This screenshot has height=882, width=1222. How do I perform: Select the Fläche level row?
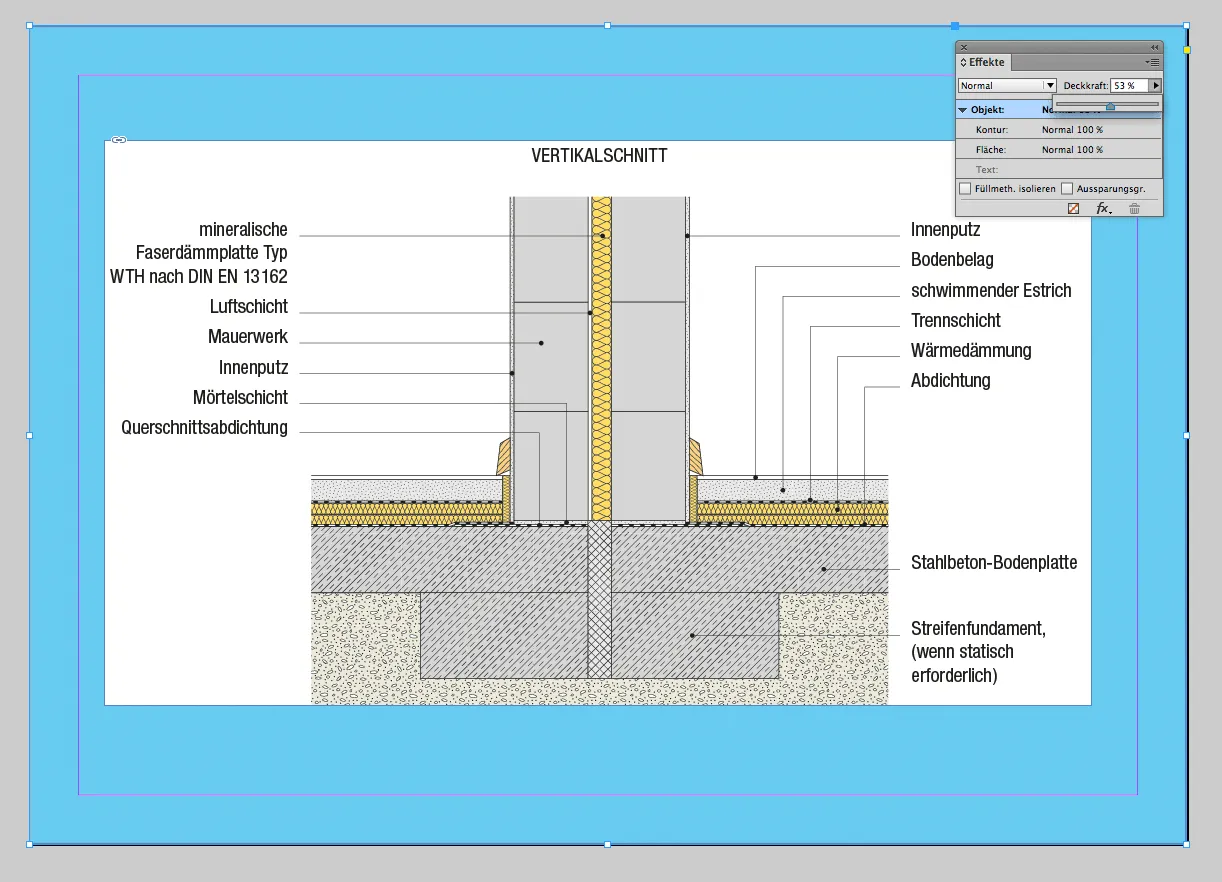[1000, 149]
